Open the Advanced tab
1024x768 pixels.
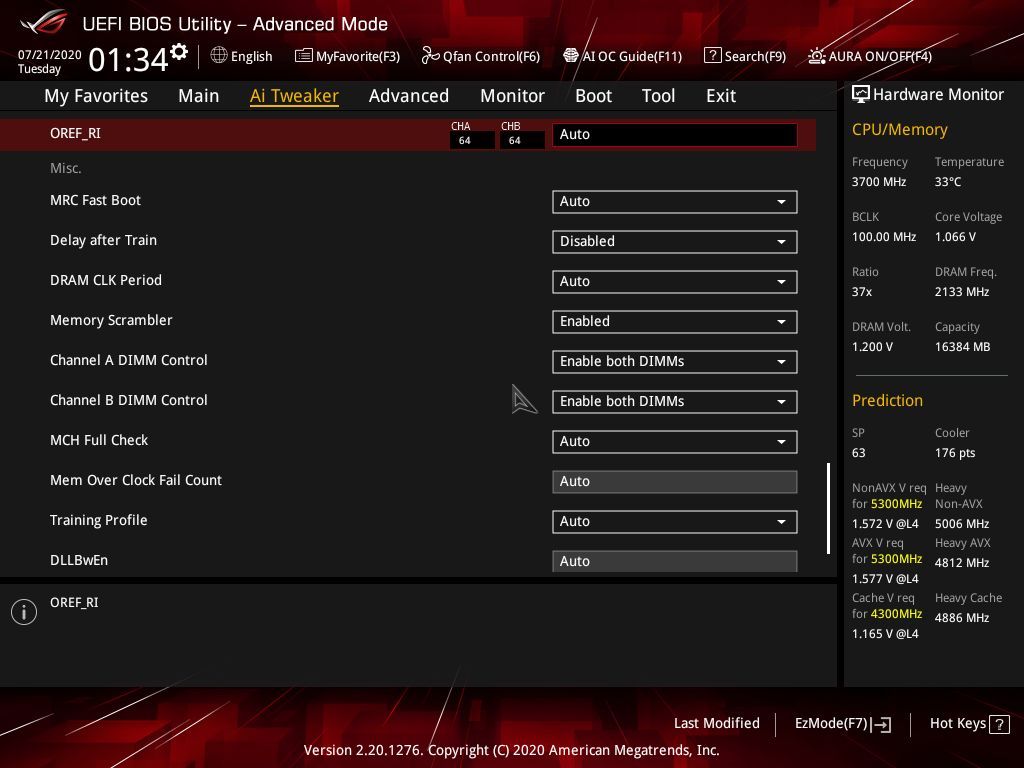pyautogui.click(x=409, y=96)
